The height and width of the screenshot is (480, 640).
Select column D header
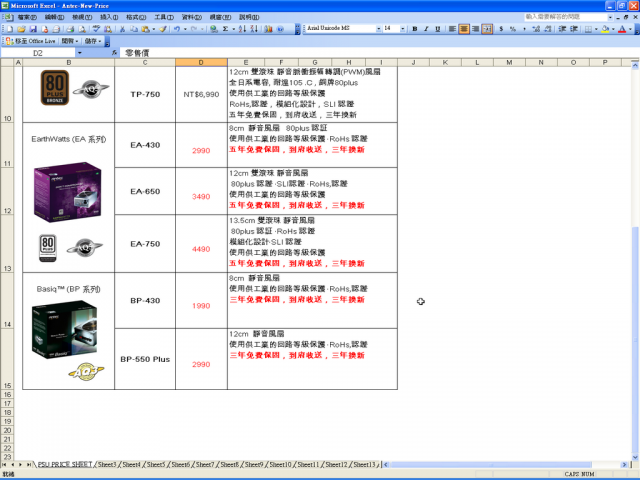(201, 62)
